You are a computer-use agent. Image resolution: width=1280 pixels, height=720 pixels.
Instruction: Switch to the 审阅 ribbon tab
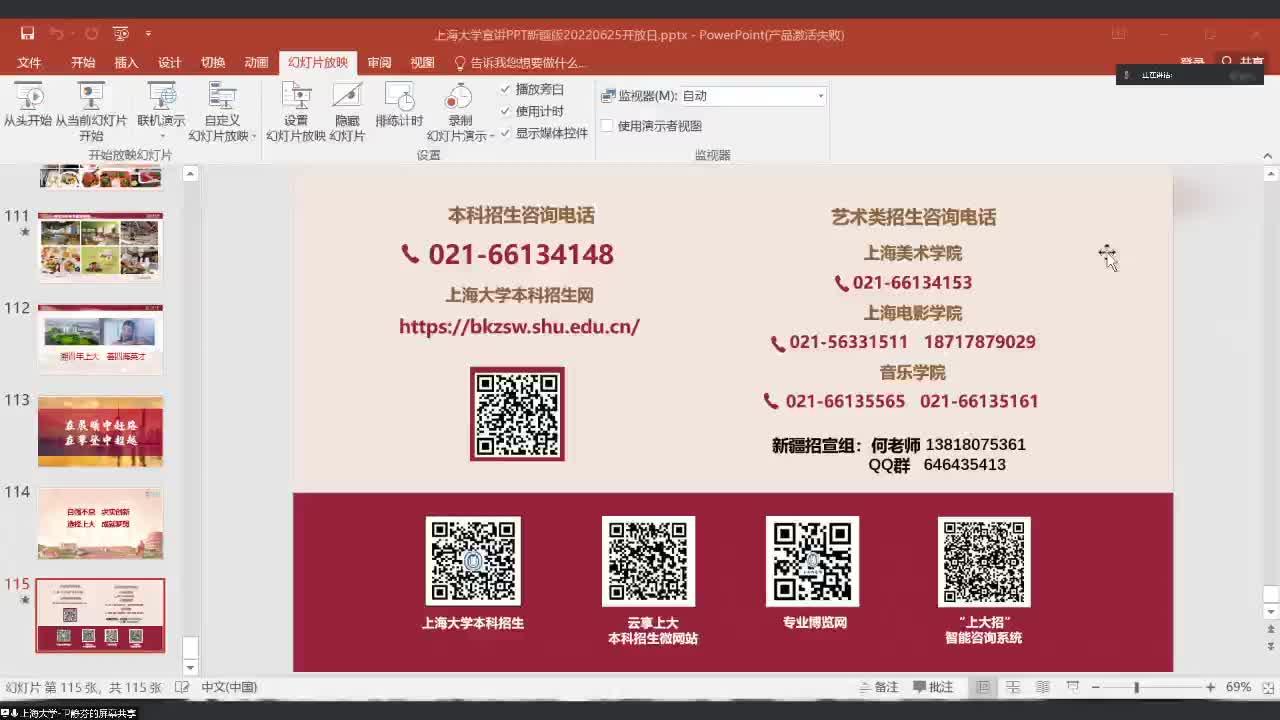coord(379,62)
